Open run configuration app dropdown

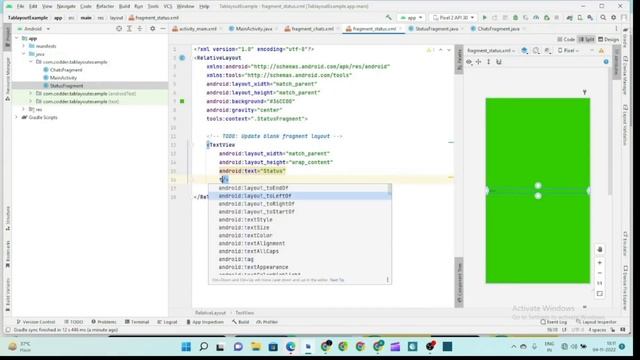coord(411,18)
